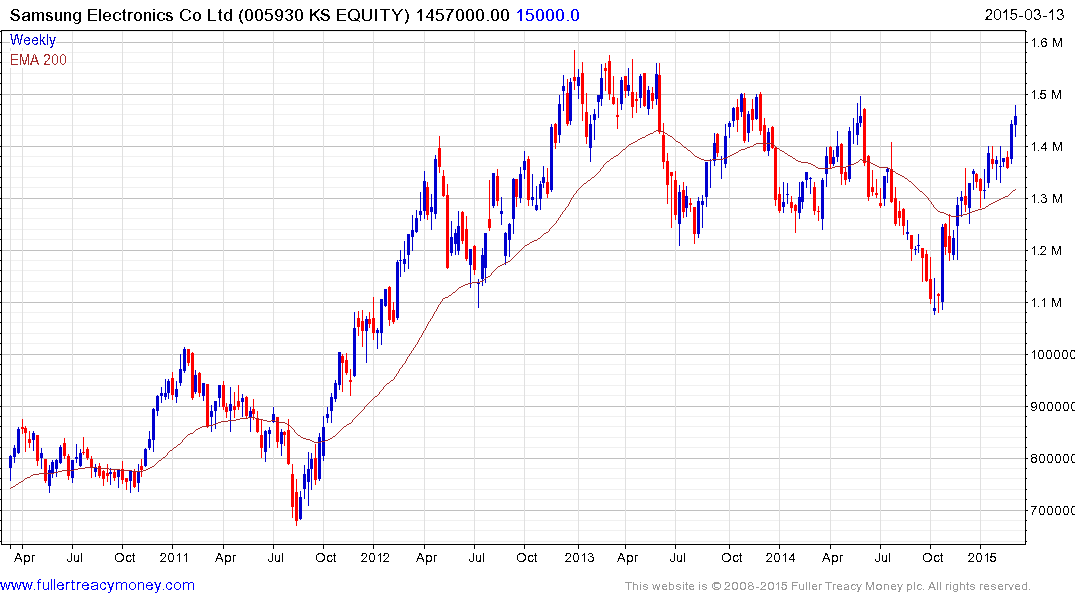Click the 700000 price axis label

(x=1054, y=511)
